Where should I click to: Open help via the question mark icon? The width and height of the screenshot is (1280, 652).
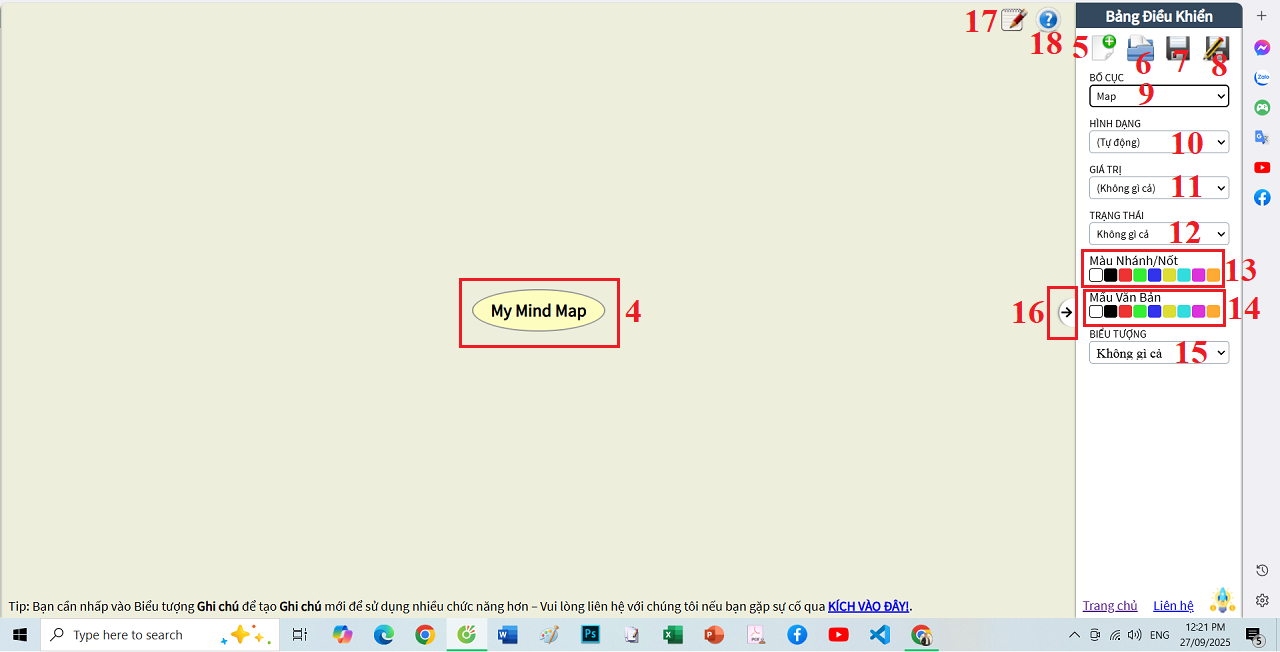[x=1046, y=19]
